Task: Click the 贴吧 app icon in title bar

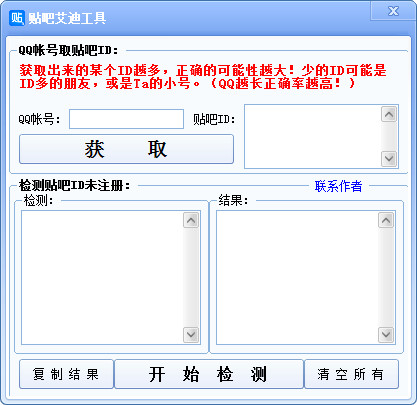Action: [17, 18]
